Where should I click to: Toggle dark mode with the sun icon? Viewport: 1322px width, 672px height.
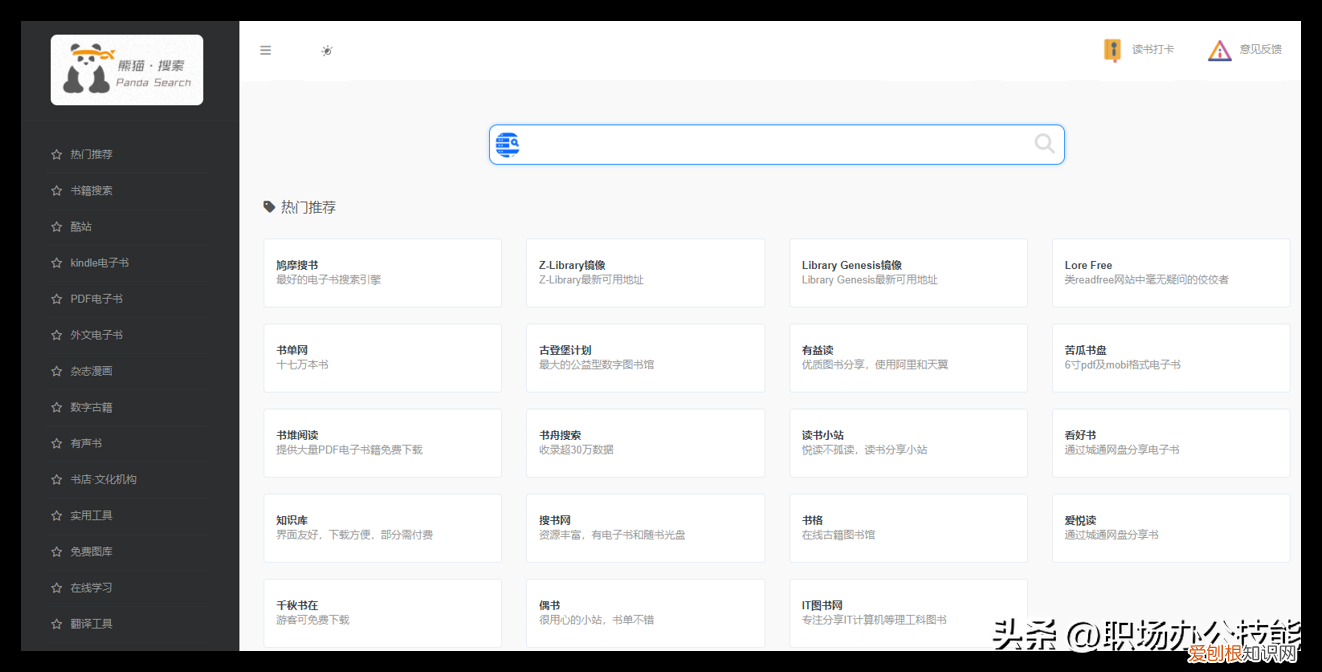(x=327, y=49)
